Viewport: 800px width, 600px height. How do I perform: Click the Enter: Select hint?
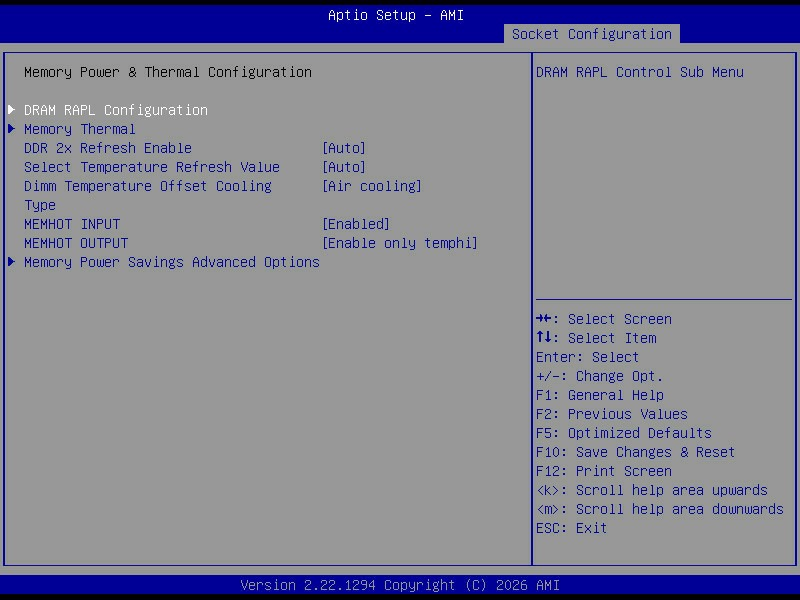coord(587,357)
